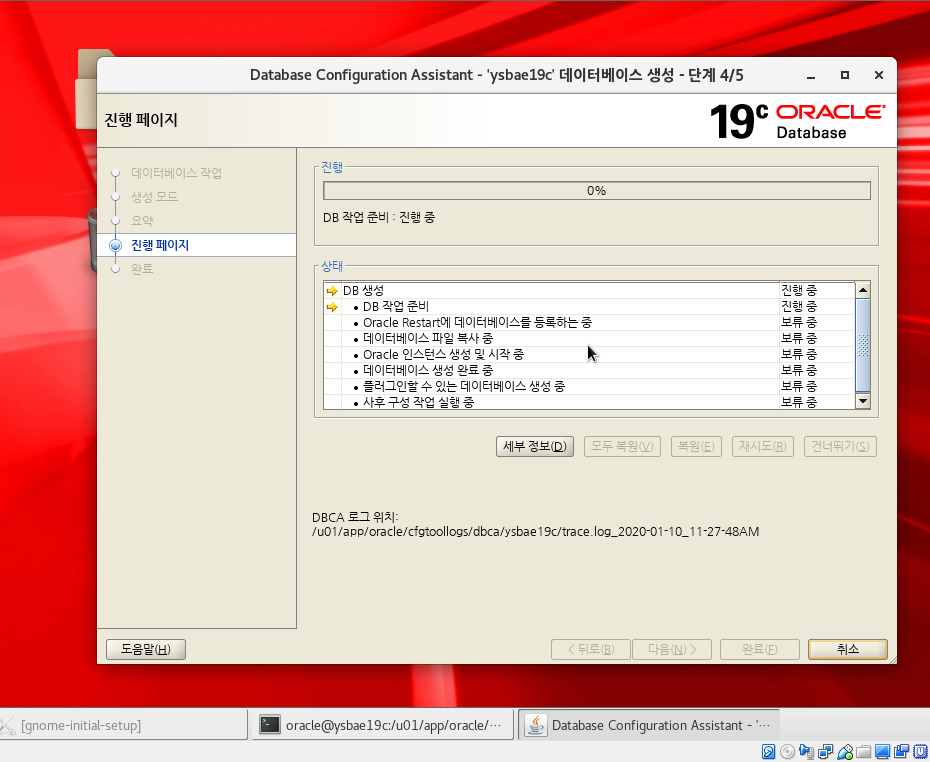
Task: Select the Oracle 인스턴스 생성 및 시작 중 row
Action: pyautogui.click(x=589, y=355)
